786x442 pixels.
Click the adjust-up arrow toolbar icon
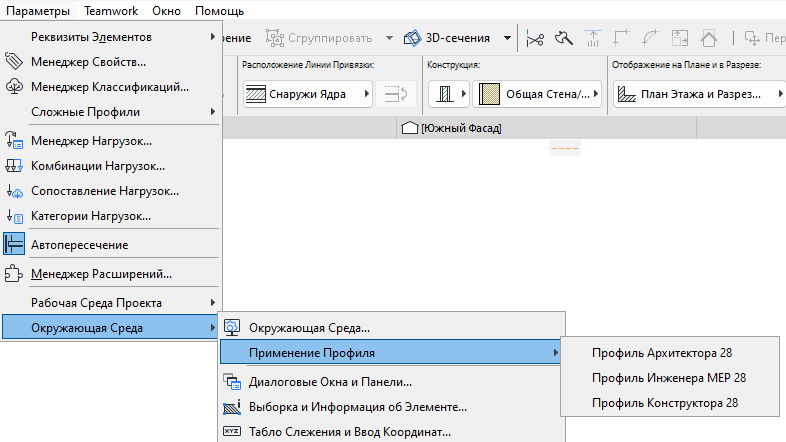coord(593,38)
